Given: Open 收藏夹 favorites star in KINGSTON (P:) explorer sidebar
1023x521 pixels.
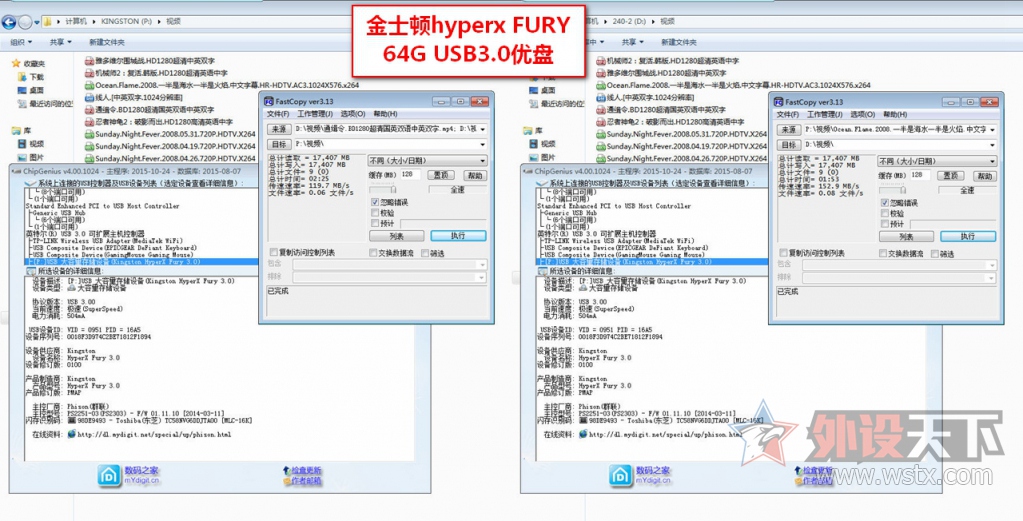Looking at the screenshot, I should [x=17, y=63].
